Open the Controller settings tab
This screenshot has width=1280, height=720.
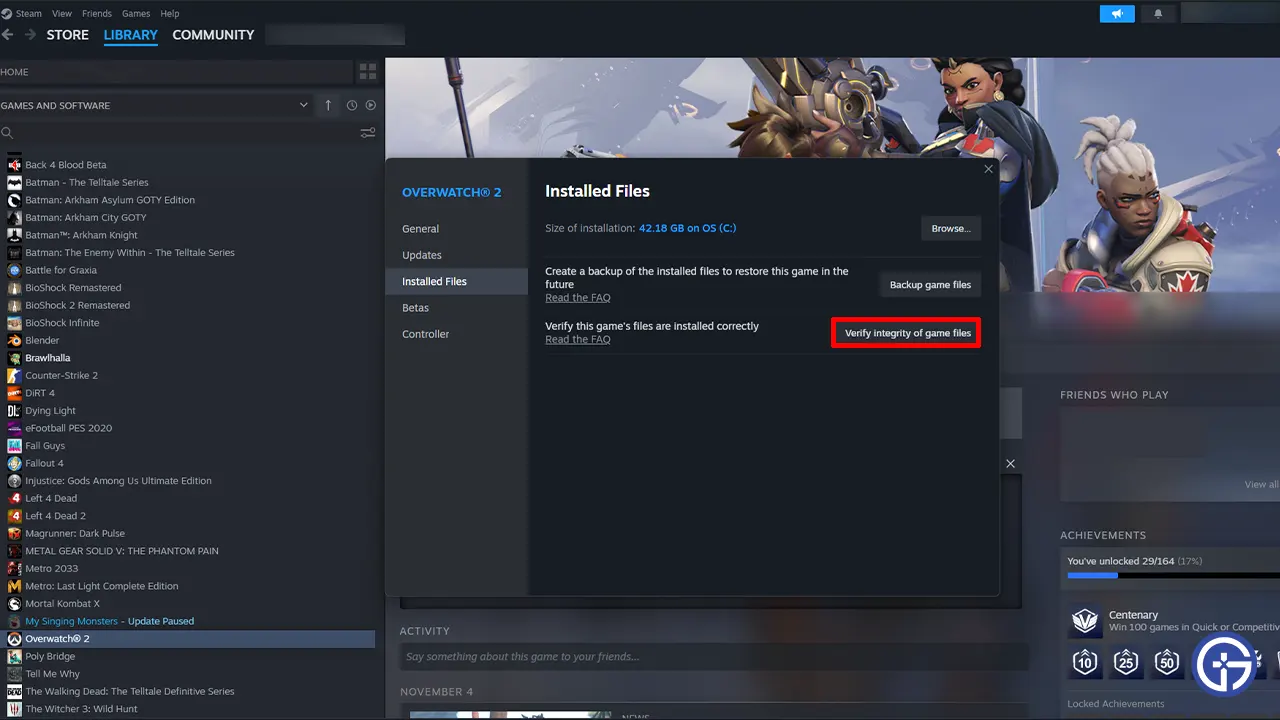pyautogui.click(x=425, y=334)
